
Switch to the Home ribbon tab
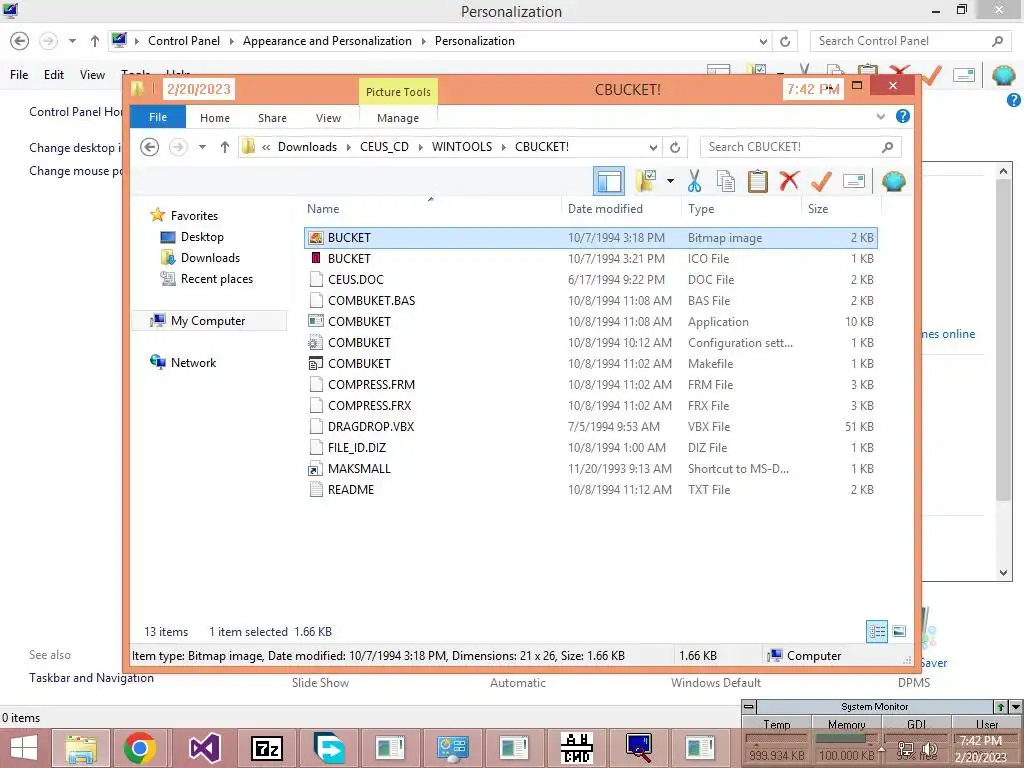215,118
